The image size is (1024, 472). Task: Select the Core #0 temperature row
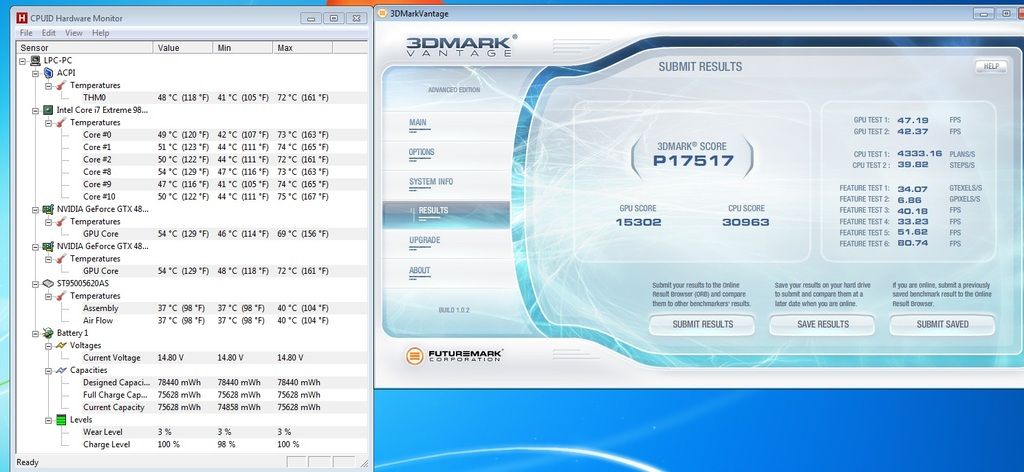tap(192, 134)
